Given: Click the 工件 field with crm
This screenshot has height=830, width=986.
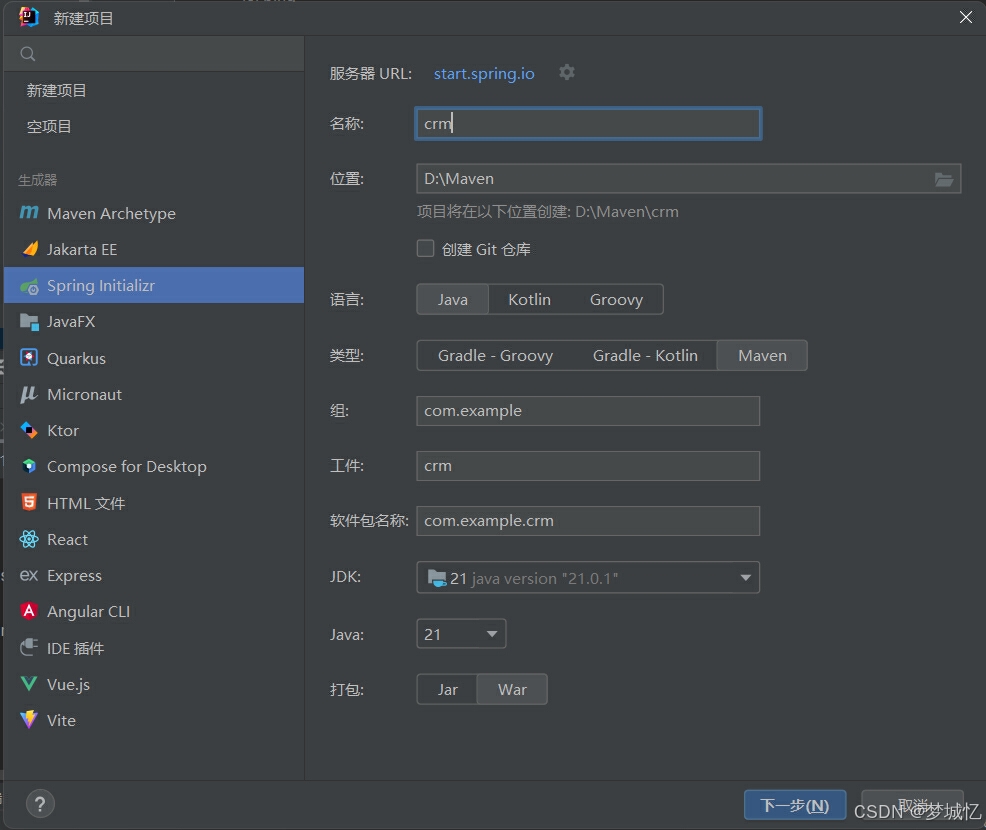Looking at the screenshot, I should point(588,466).
